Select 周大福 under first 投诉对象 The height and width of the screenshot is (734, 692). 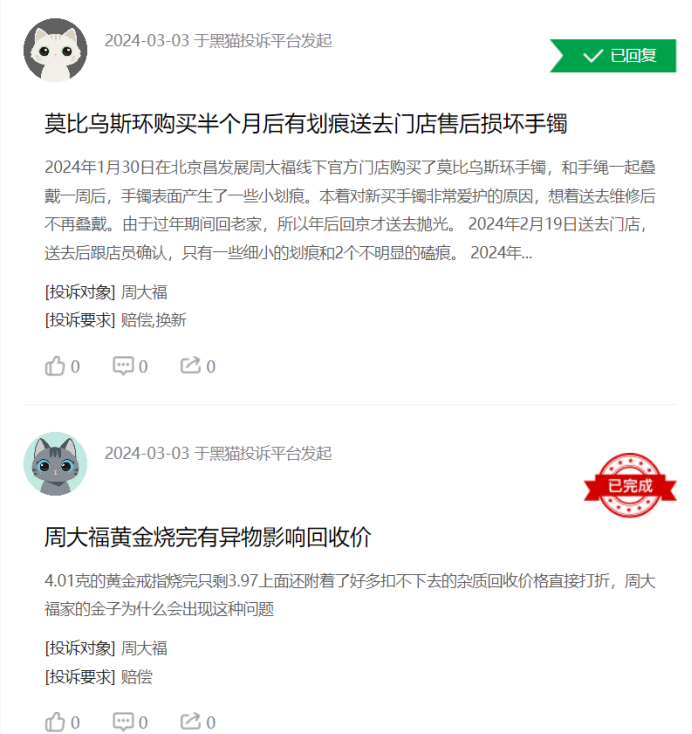pyautogui.click(x=144, y=293)
